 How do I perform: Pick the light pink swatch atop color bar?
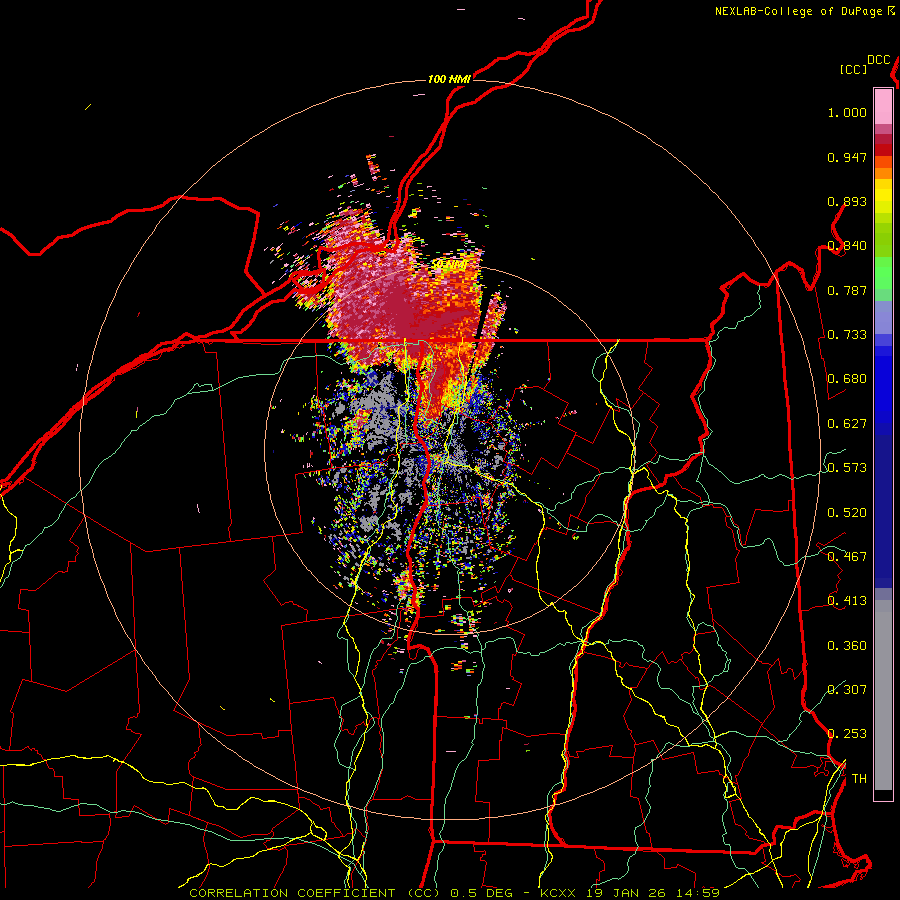[883, 107]
